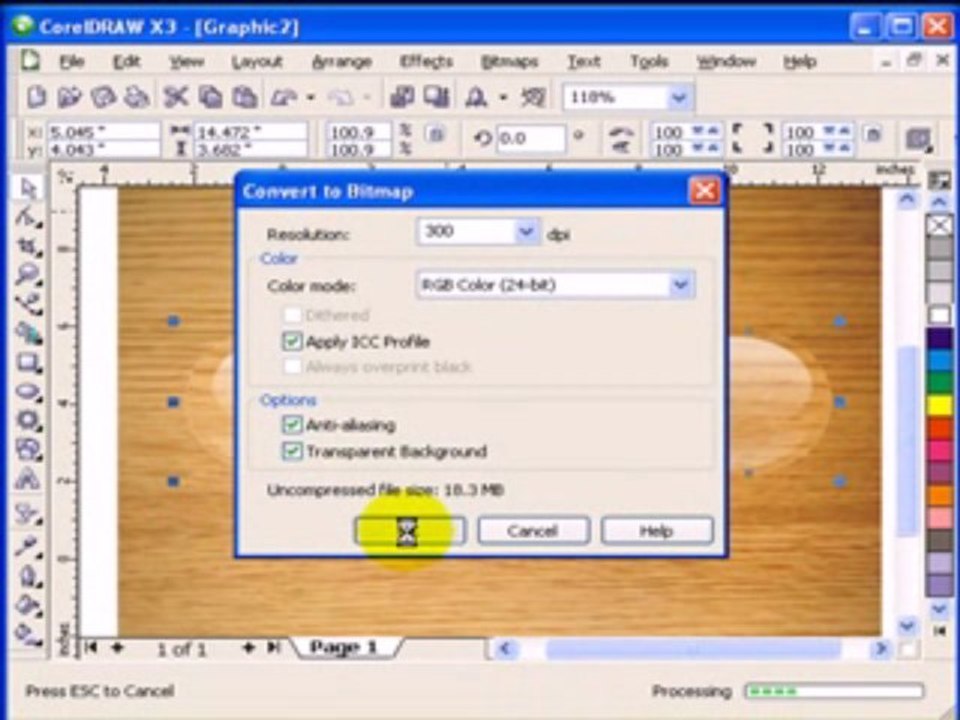Select the Outline tool in the toolbox
This screenshot has height=720, width=960.
pos(28,576)
